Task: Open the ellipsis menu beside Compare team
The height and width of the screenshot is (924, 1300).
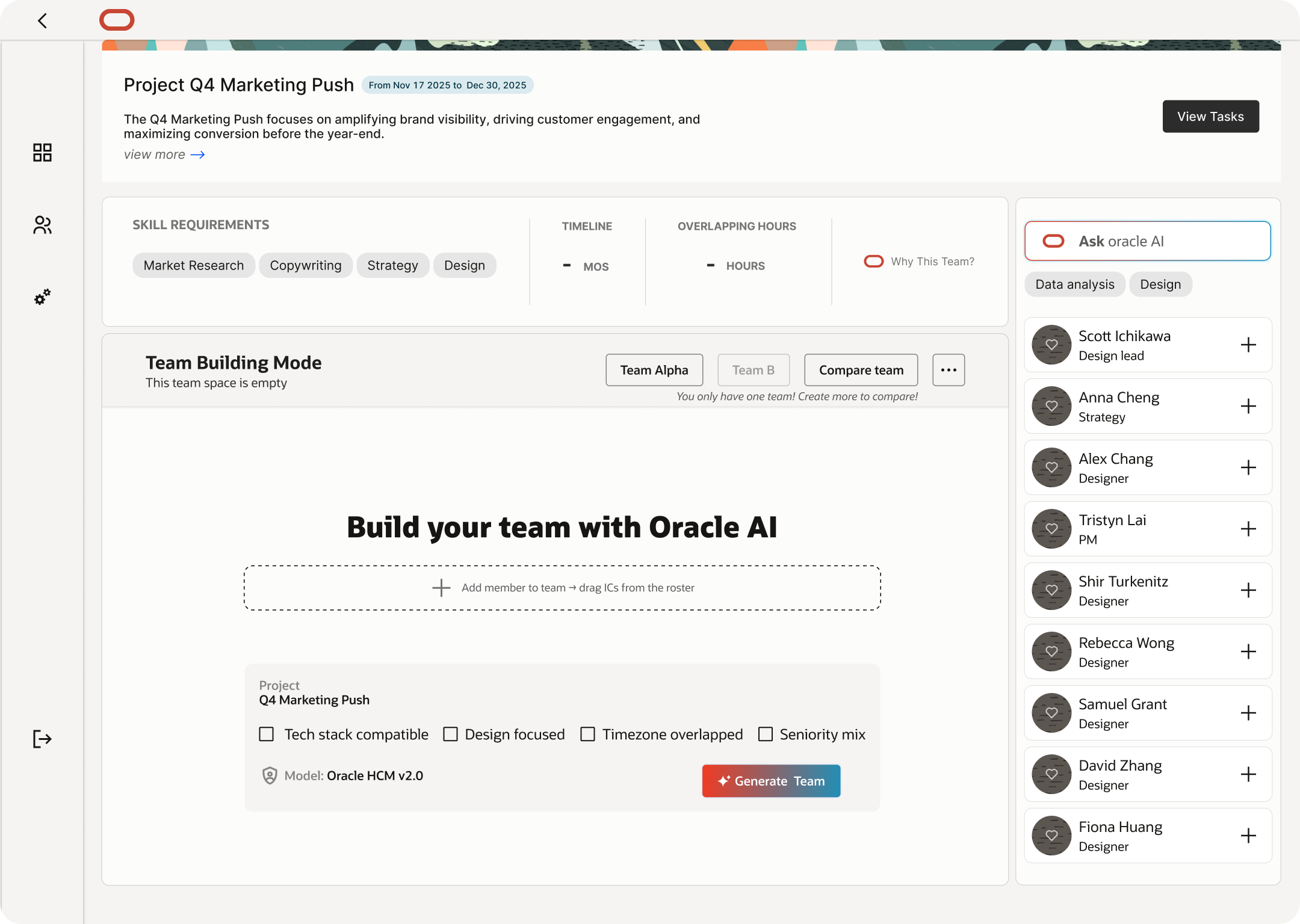Action: (948, 370)
